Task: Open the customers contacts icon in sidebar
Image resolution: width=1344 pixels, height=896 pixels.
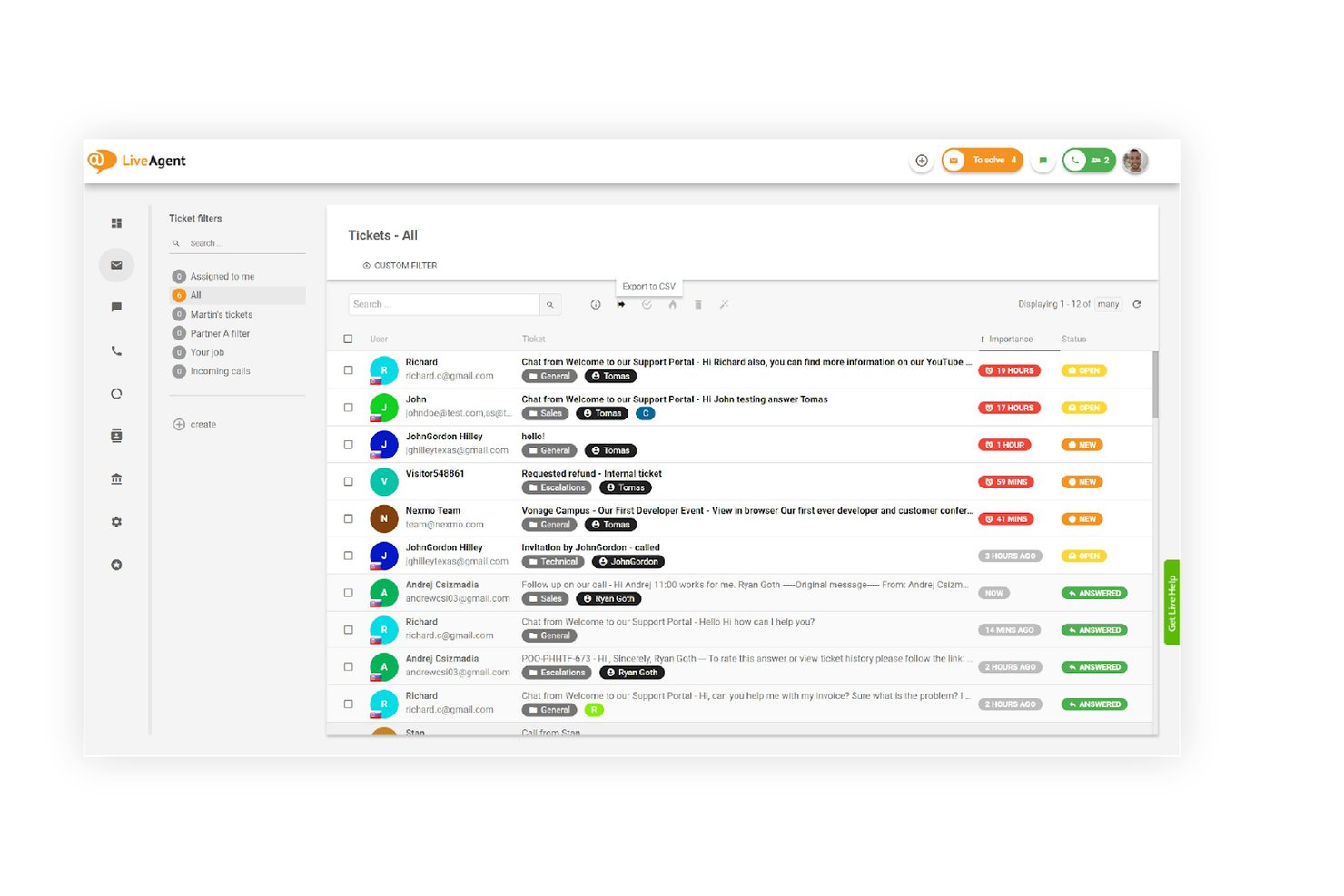Action: coord(116,437)
